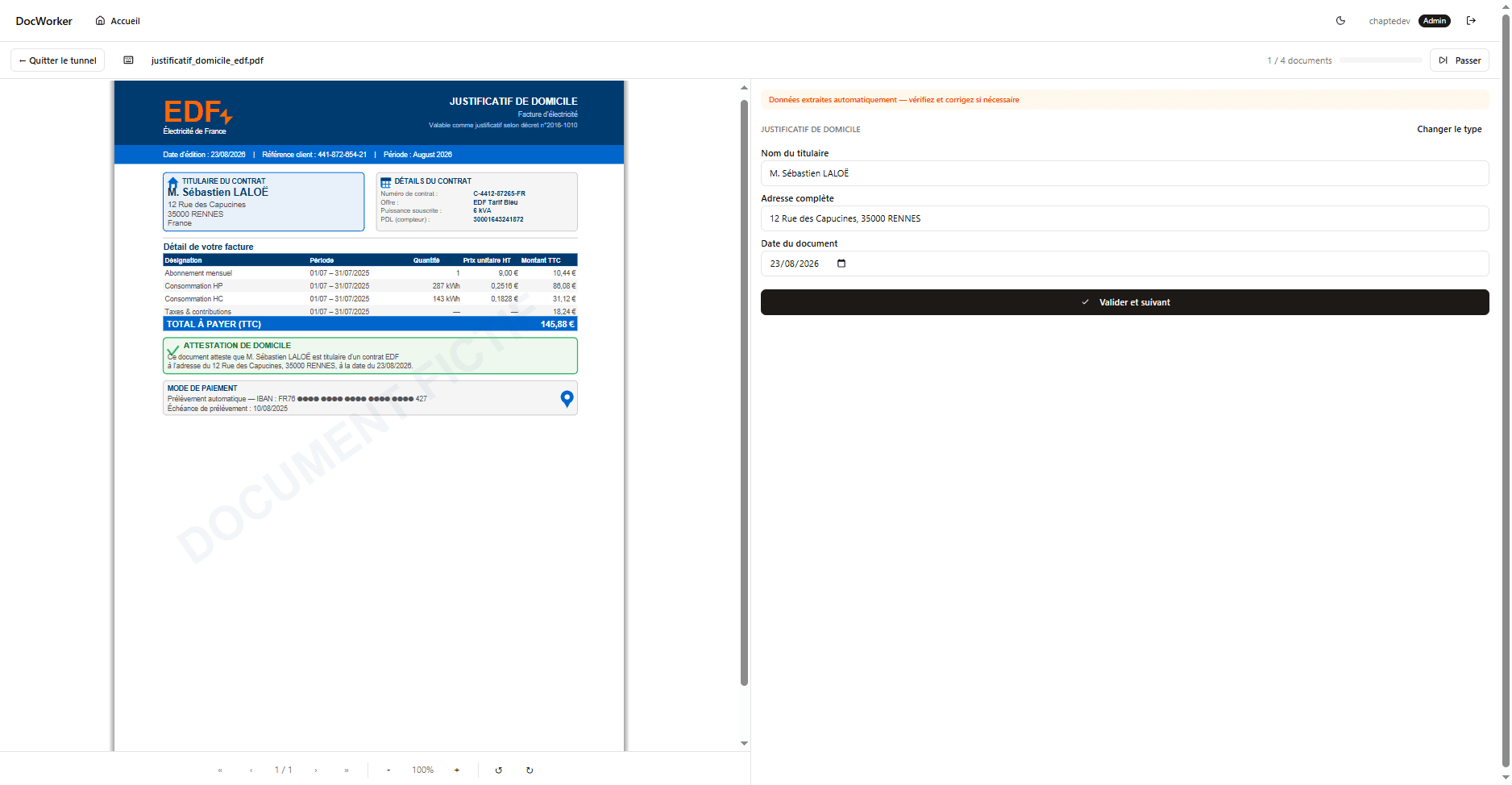Jump to first page of the PDF
Viewport: 1512px width, 785px height.
click(220, 770)
